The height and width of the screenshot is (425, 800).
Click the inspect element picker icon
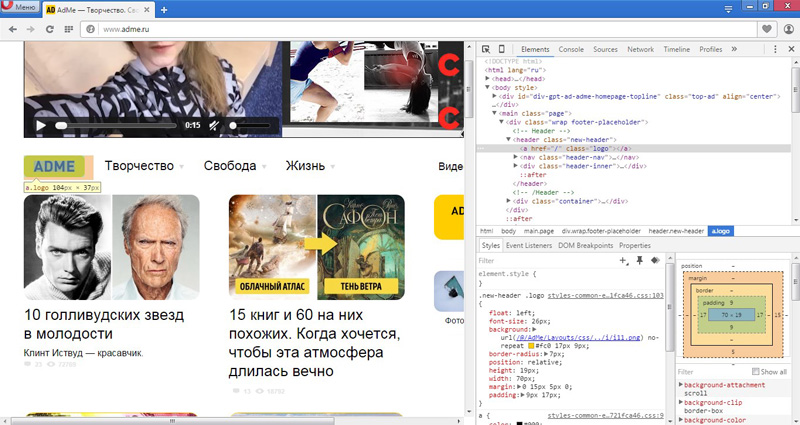point(485,49)
